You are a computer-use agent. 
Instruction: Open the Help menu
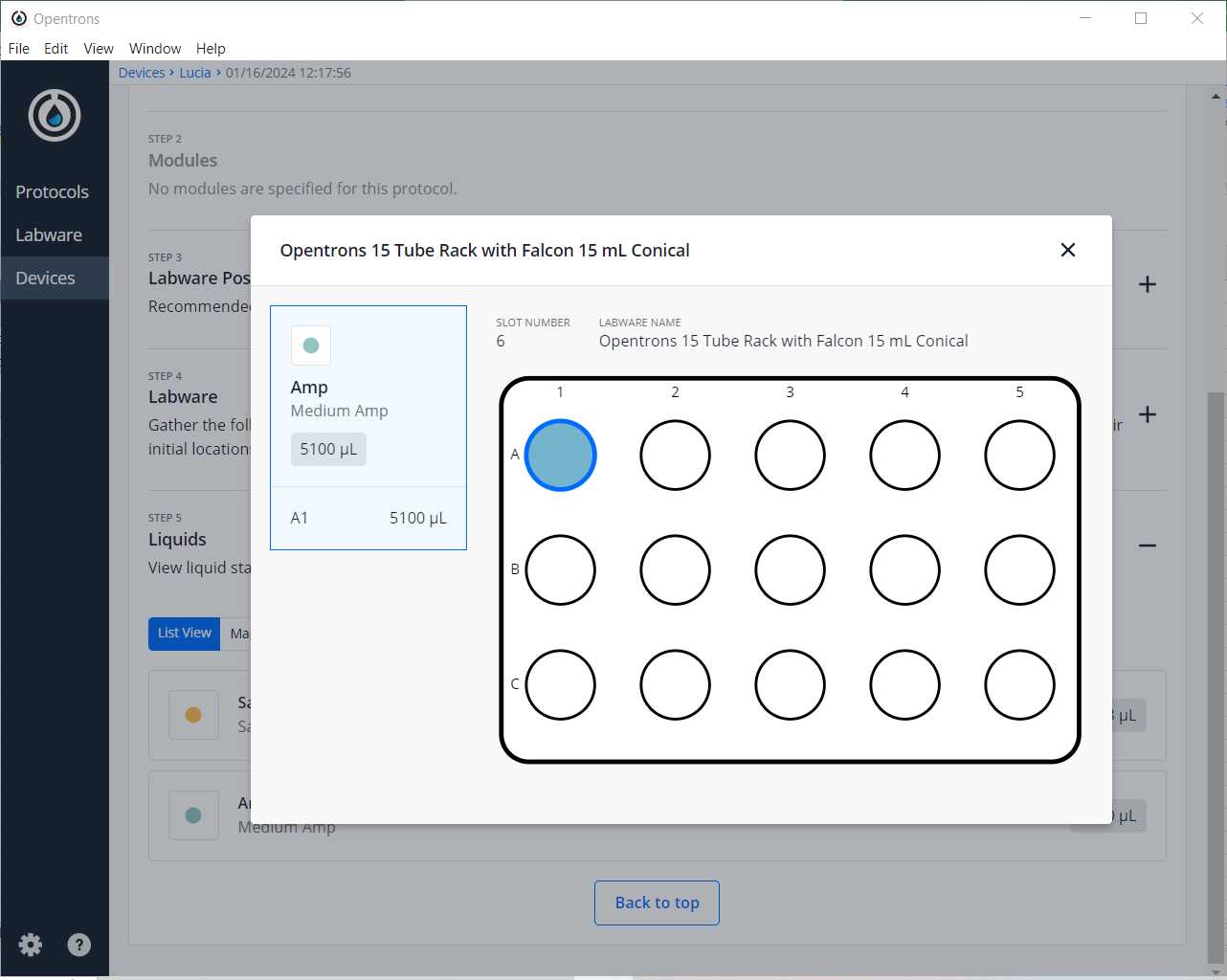point(211,49)
